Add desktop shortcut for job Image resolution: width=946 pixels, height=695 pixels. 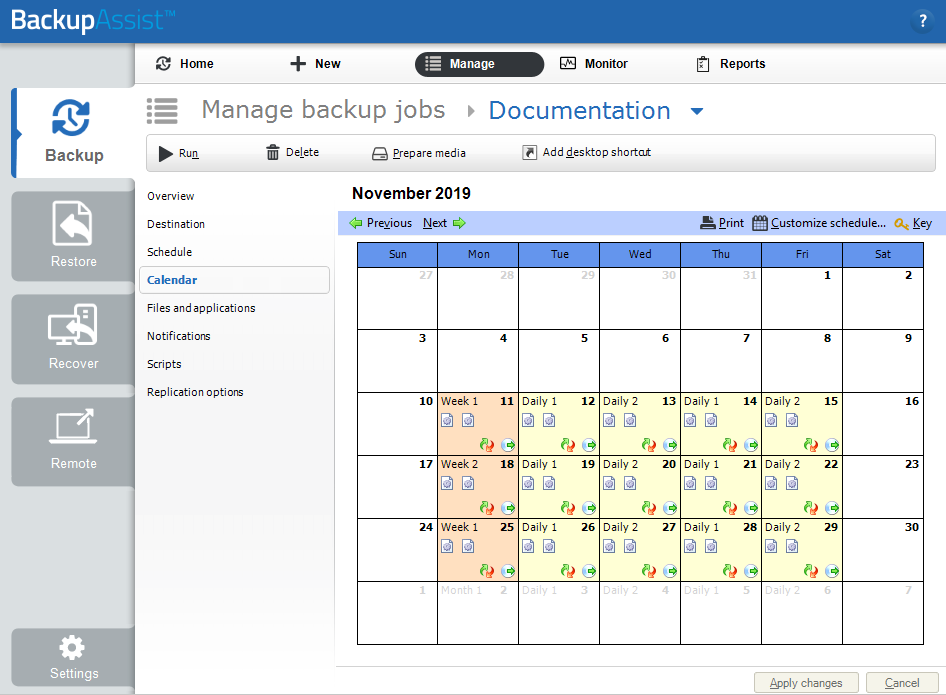586,153
